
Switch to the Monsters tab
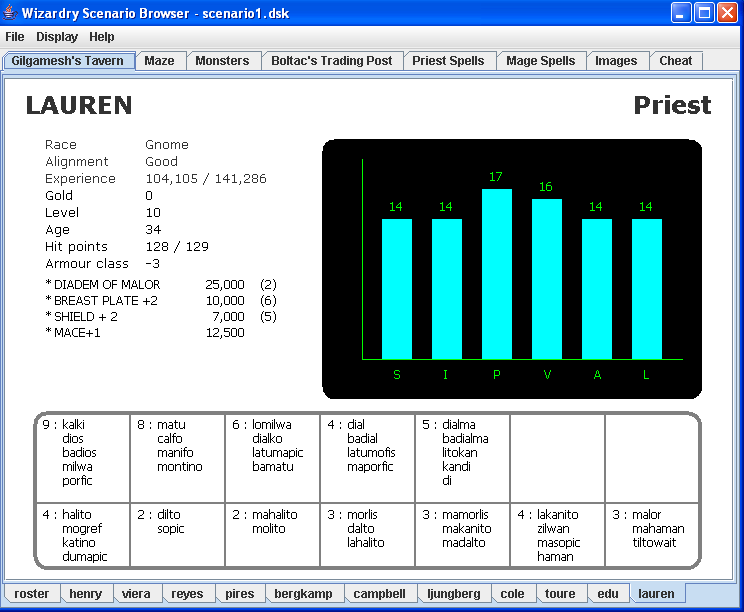pos(222,61)
